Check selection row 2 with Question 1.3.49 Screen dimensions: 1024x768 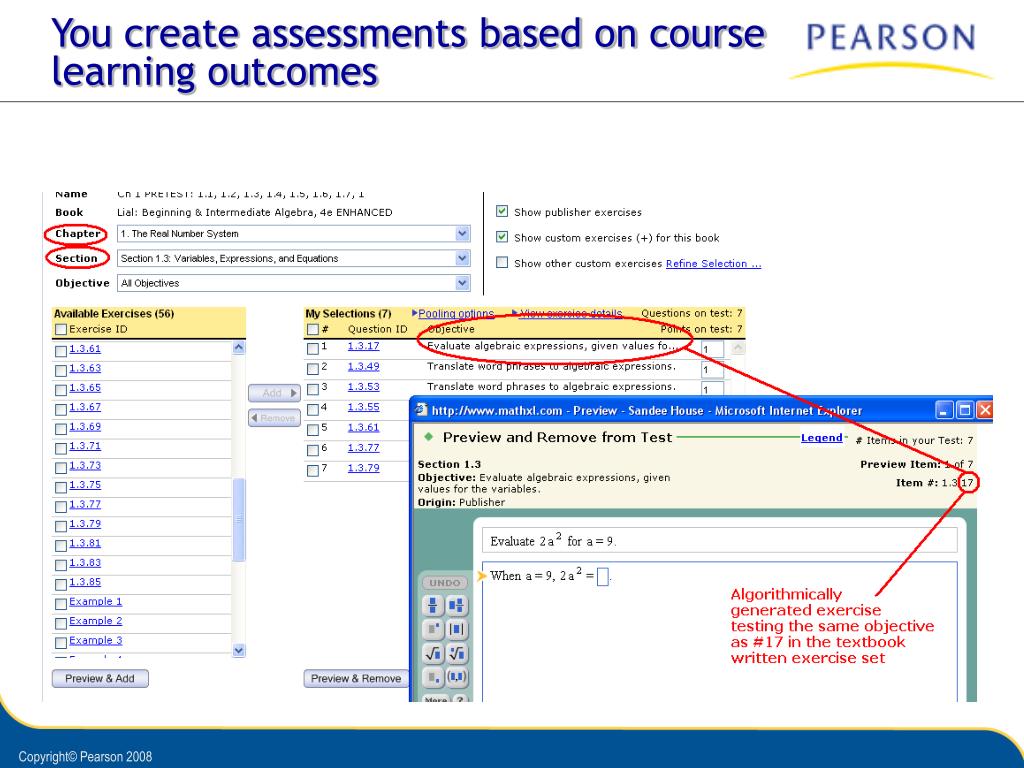click(x=313, y=369)
